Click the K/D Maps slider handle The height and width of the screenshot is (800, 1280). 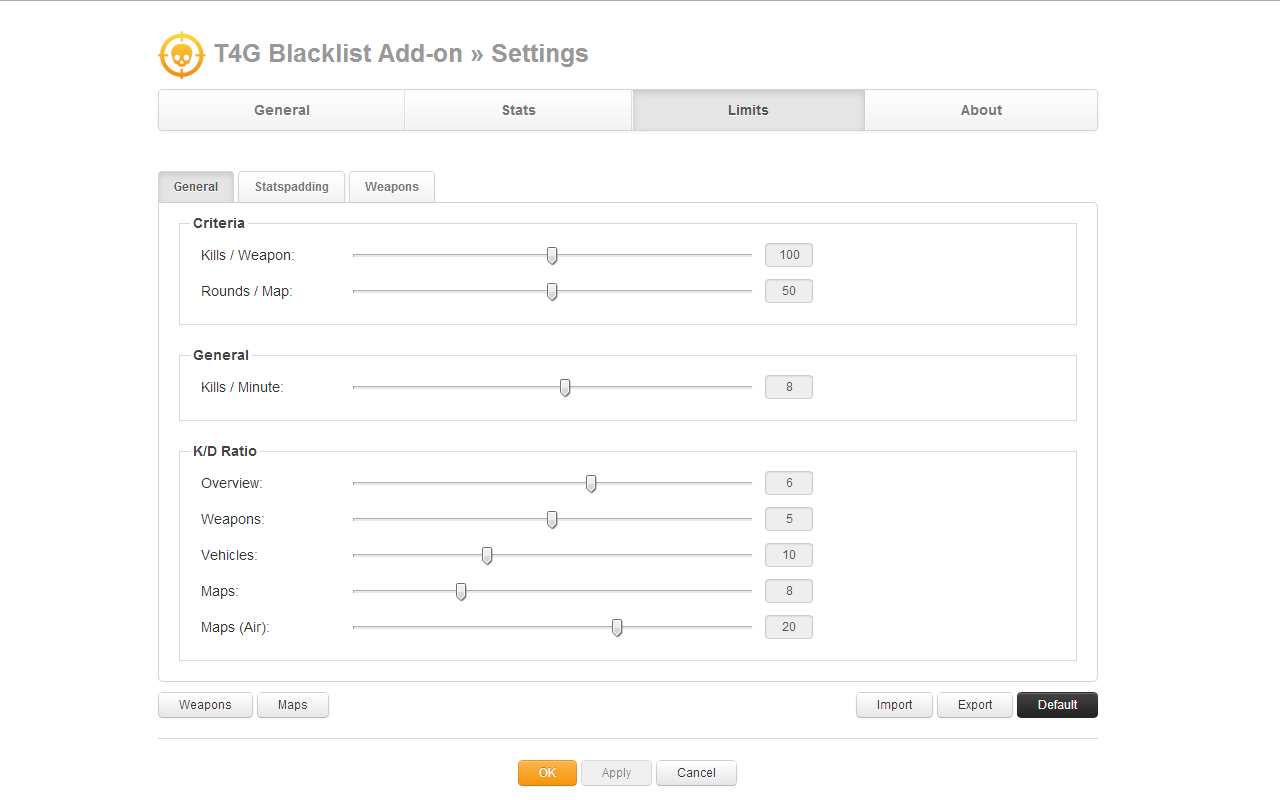(461, 592)
